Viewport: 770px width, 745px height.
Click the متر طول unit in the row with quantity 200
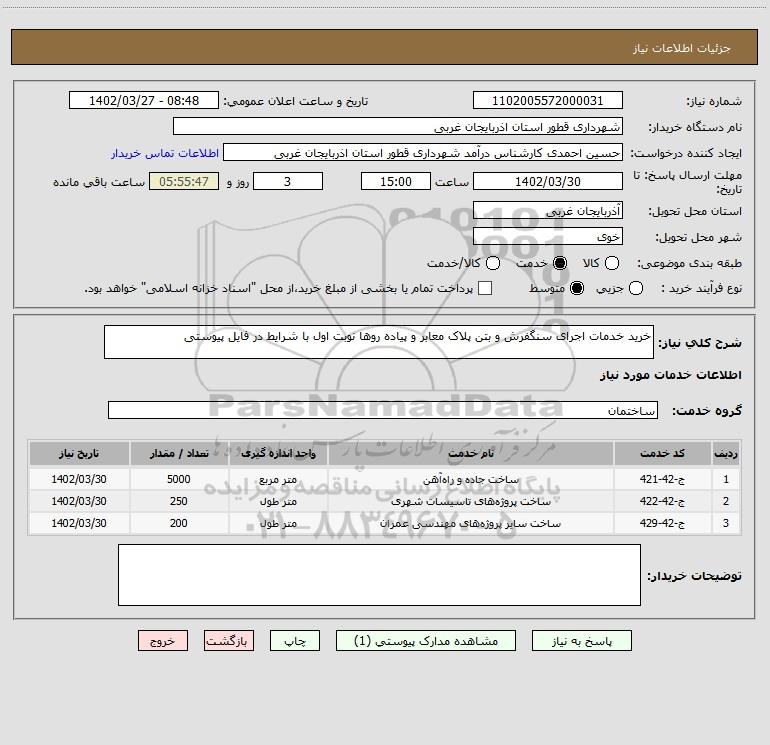[278, 523]
